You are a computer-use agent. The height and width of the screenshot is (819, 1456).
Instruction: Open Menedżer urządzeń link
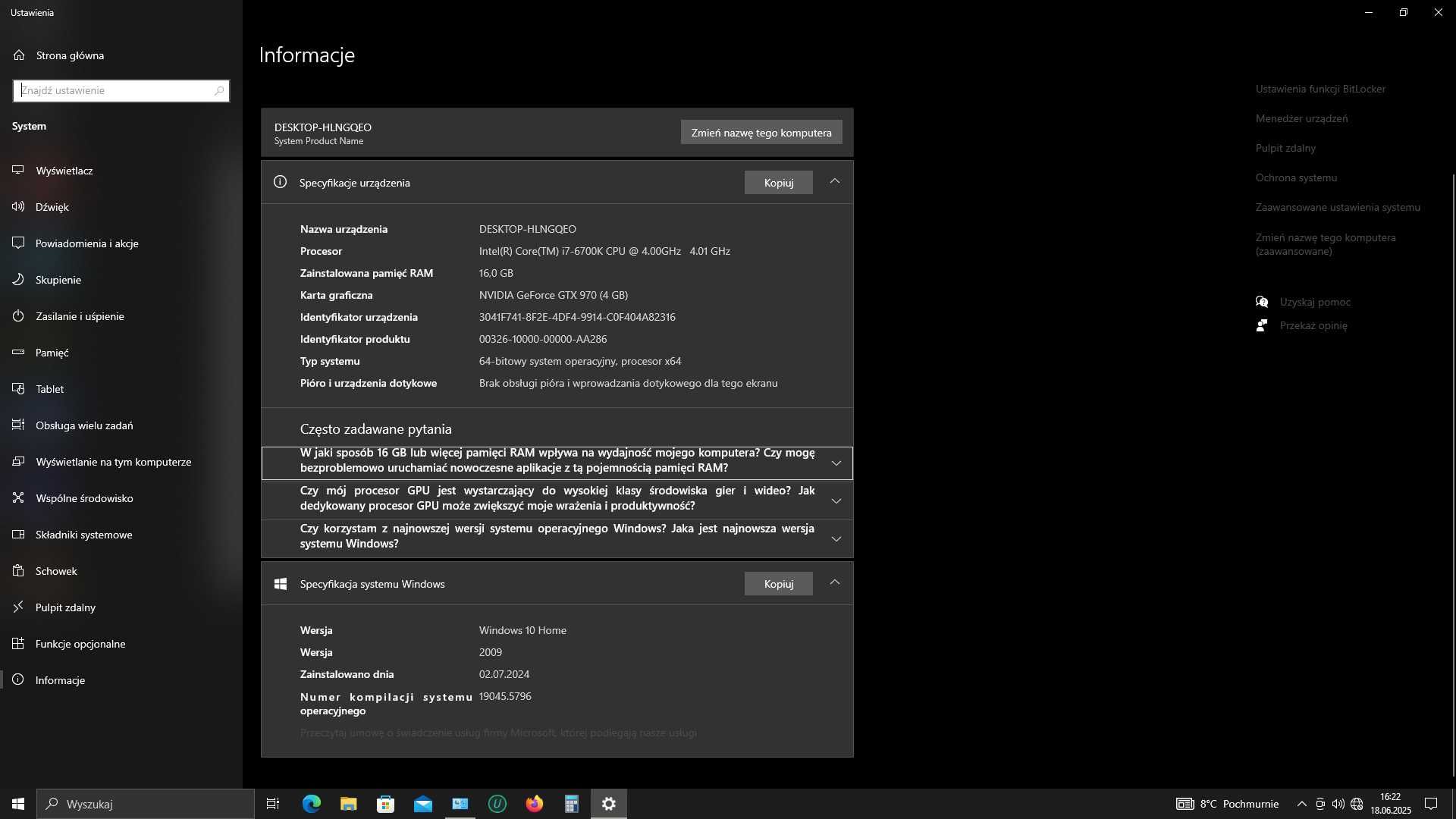(1301, 118)
